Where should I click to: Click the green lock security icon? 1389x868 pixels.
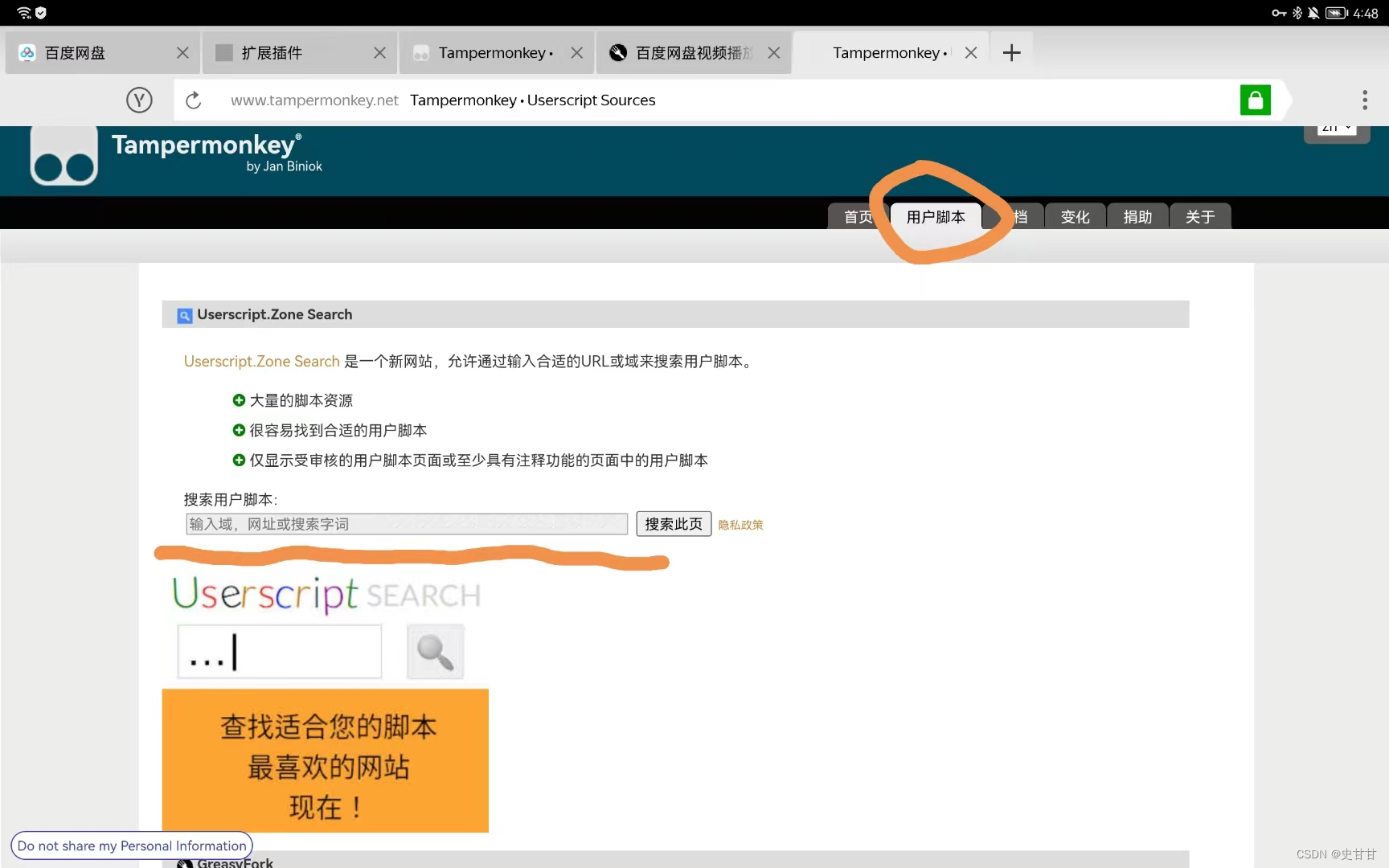pos(1255,100)
